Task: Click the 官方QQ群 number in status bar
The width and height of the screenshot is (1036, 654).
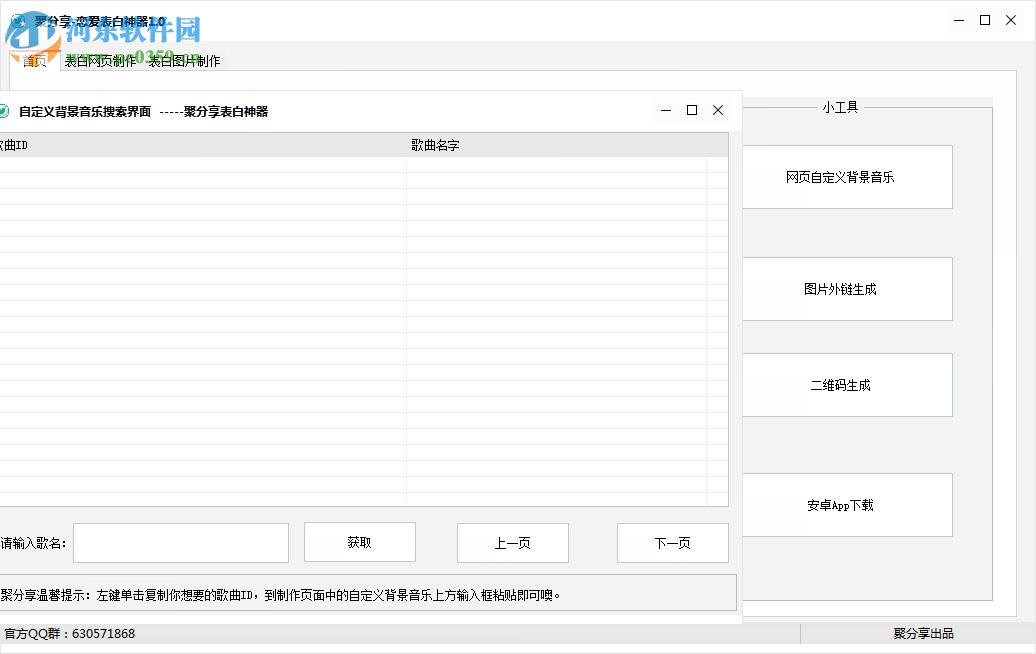Action: click(x=72, y=633)
